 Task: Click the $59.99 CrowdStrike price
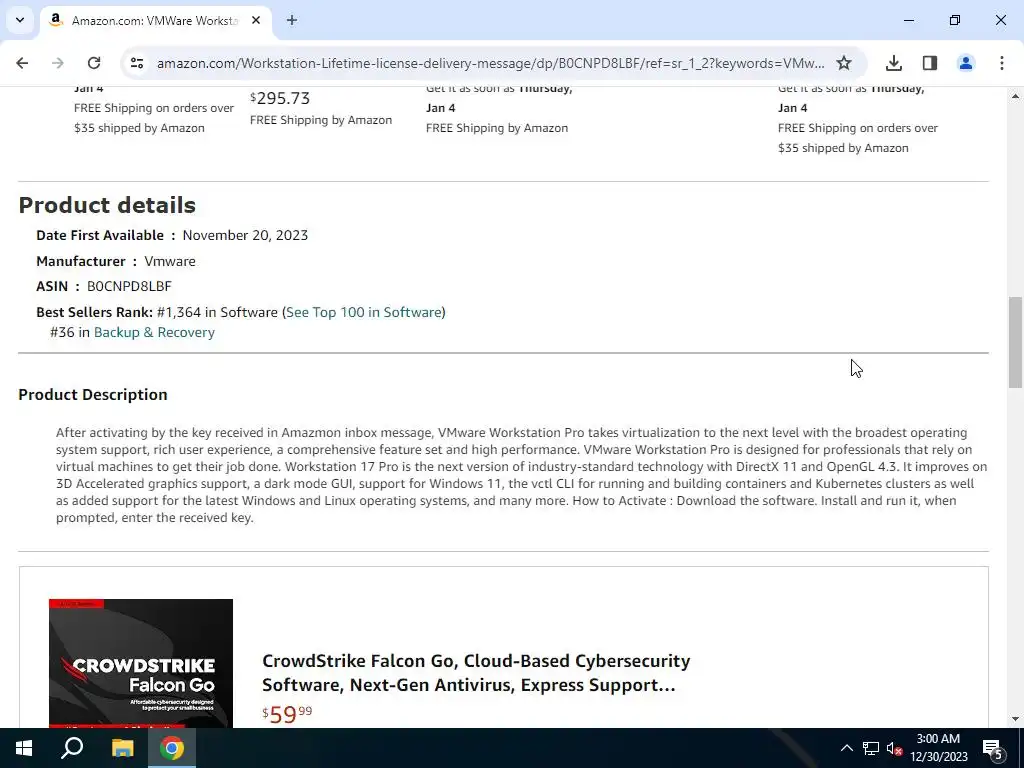pyautogui.click(x=287, y=714)
